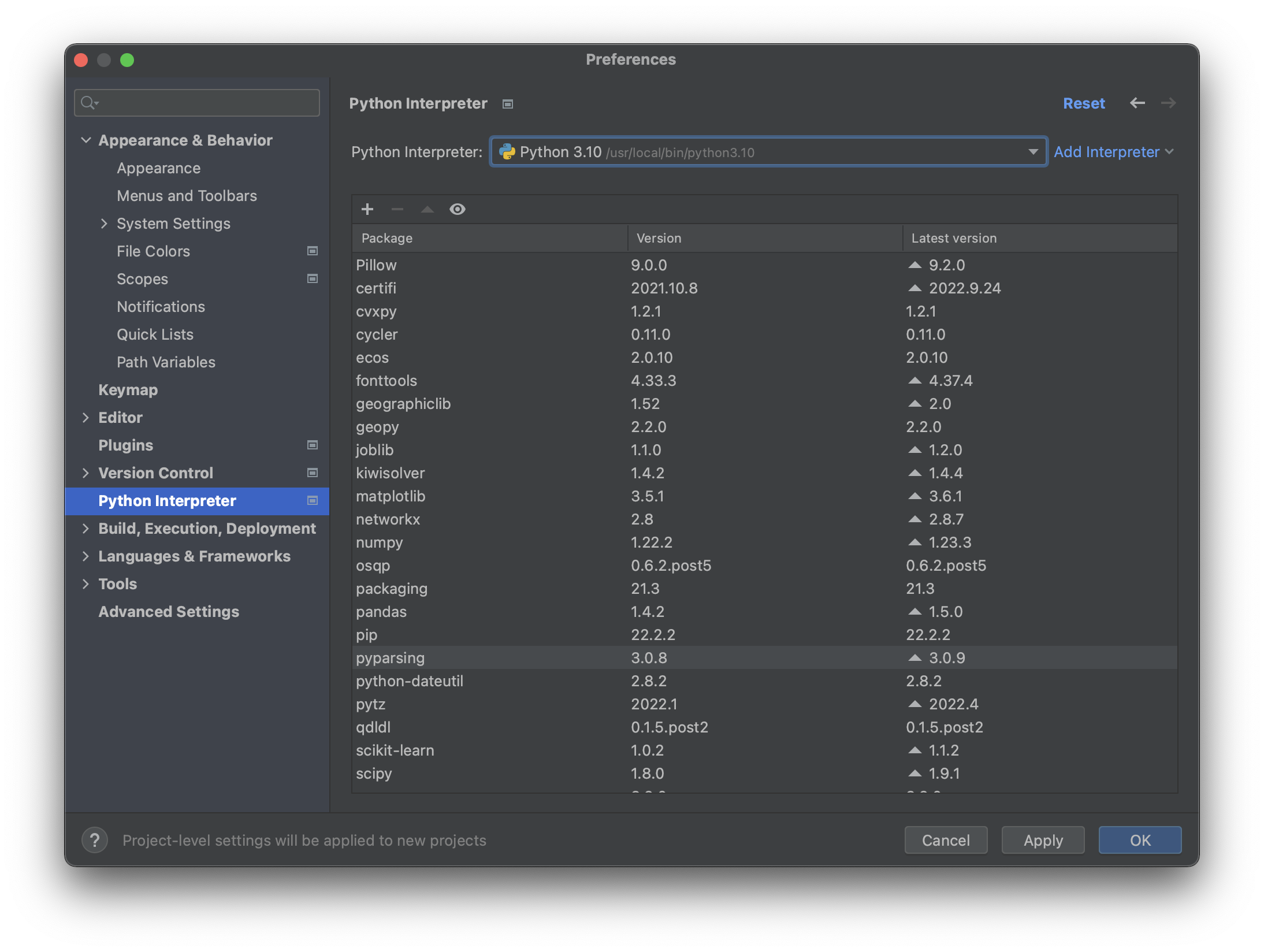Image resolution: width=1264 pixels, height=952 pixels.
Task: Click the upgrade arrow icon for networkx 2.8.7
Action: [914, 519]
